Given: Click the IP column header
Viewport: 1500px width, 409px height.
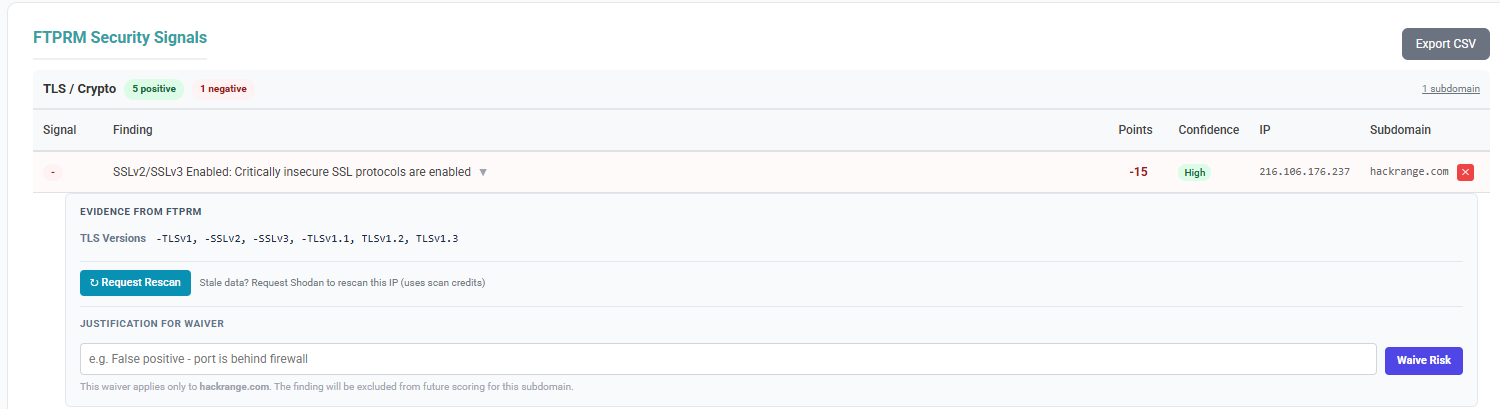Looking at the screenshot, I should 1265,130.
